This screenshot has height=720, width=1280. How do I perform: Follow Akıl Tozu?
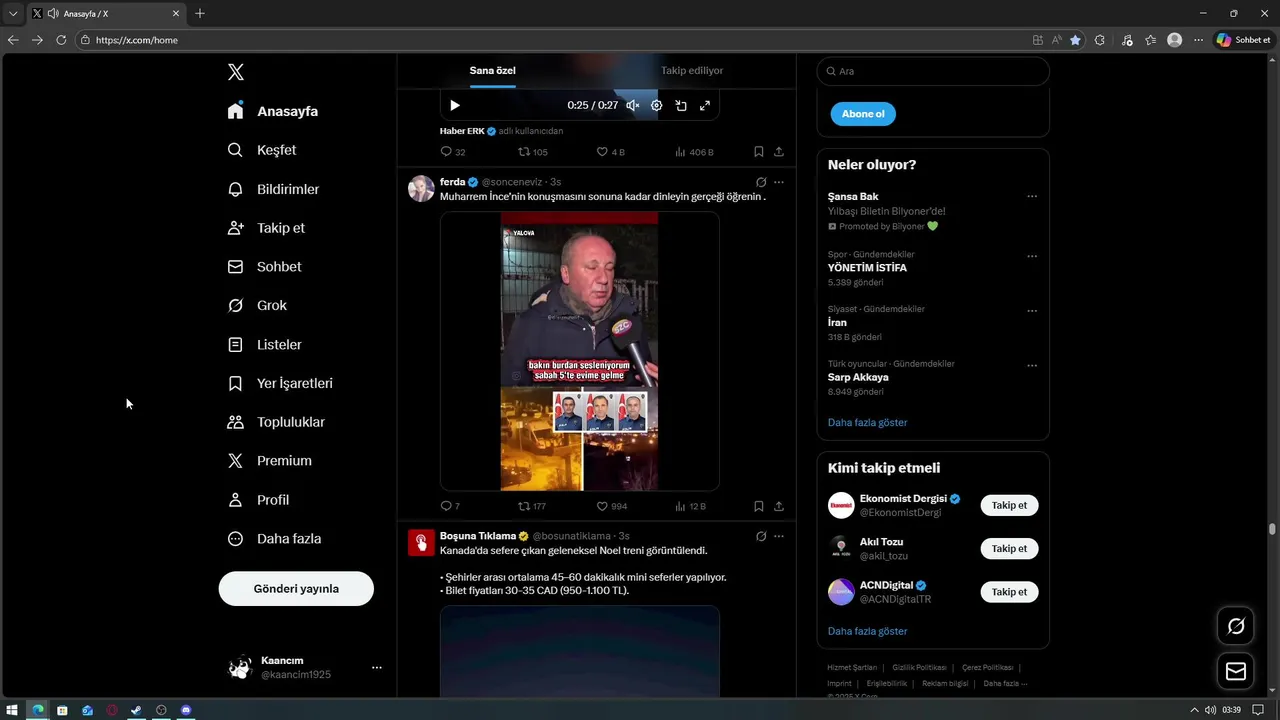click(x=1009, y=549)
